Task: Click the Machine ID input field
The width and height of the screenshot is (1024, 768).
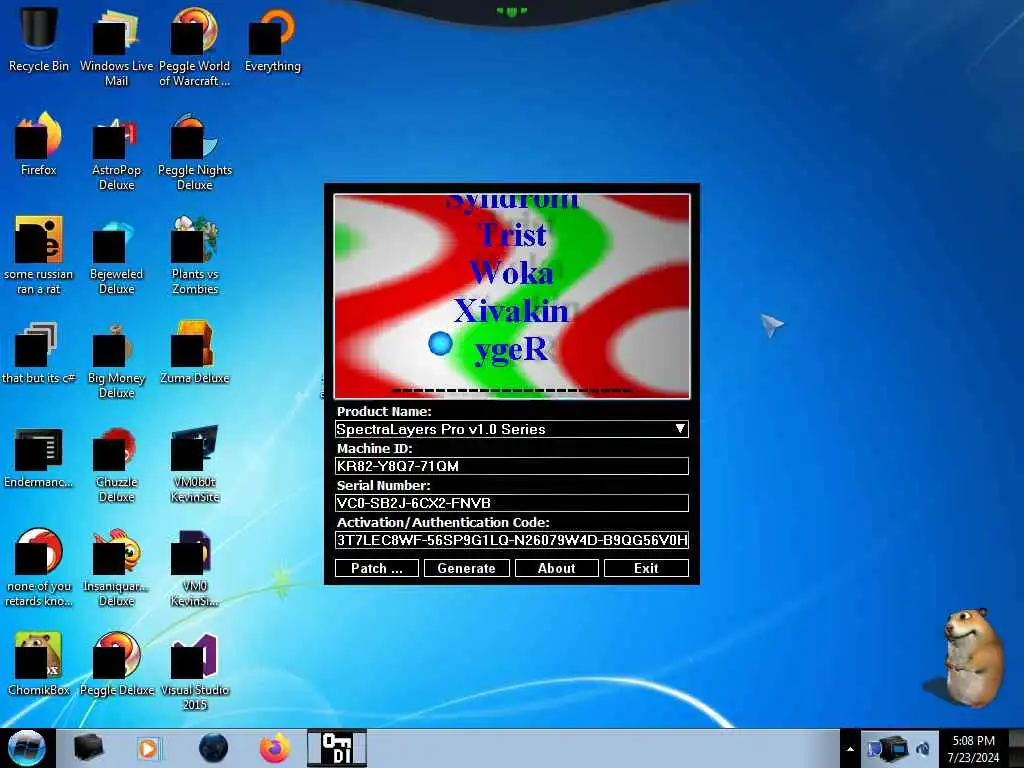Action: tap(511, 466)
